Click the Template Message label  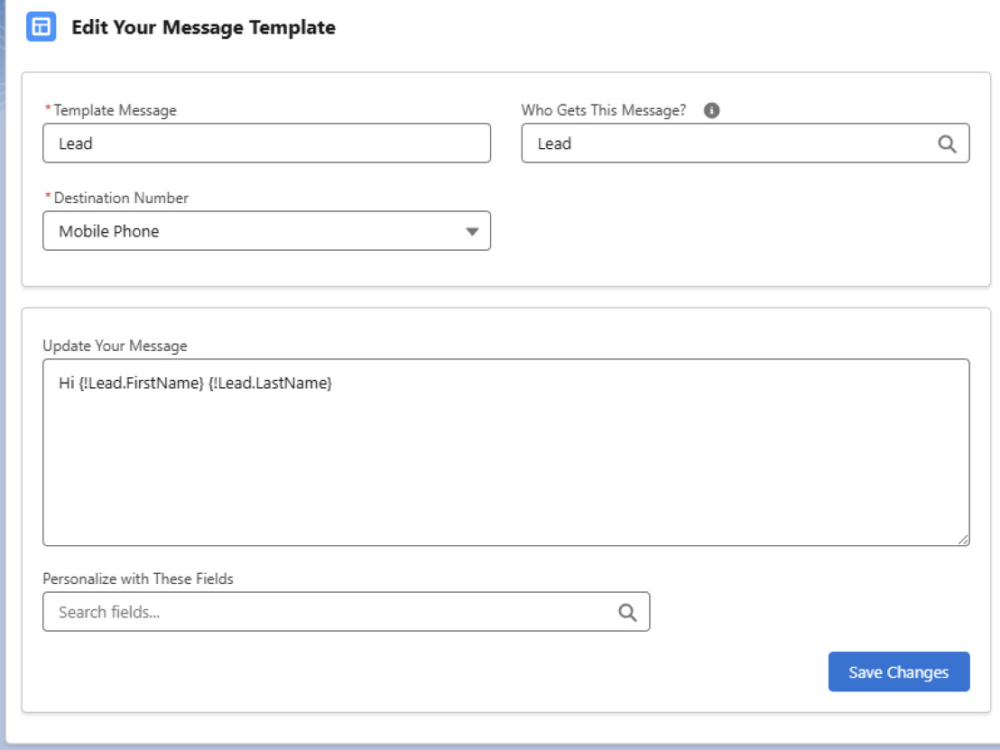[x=115, y=110]
